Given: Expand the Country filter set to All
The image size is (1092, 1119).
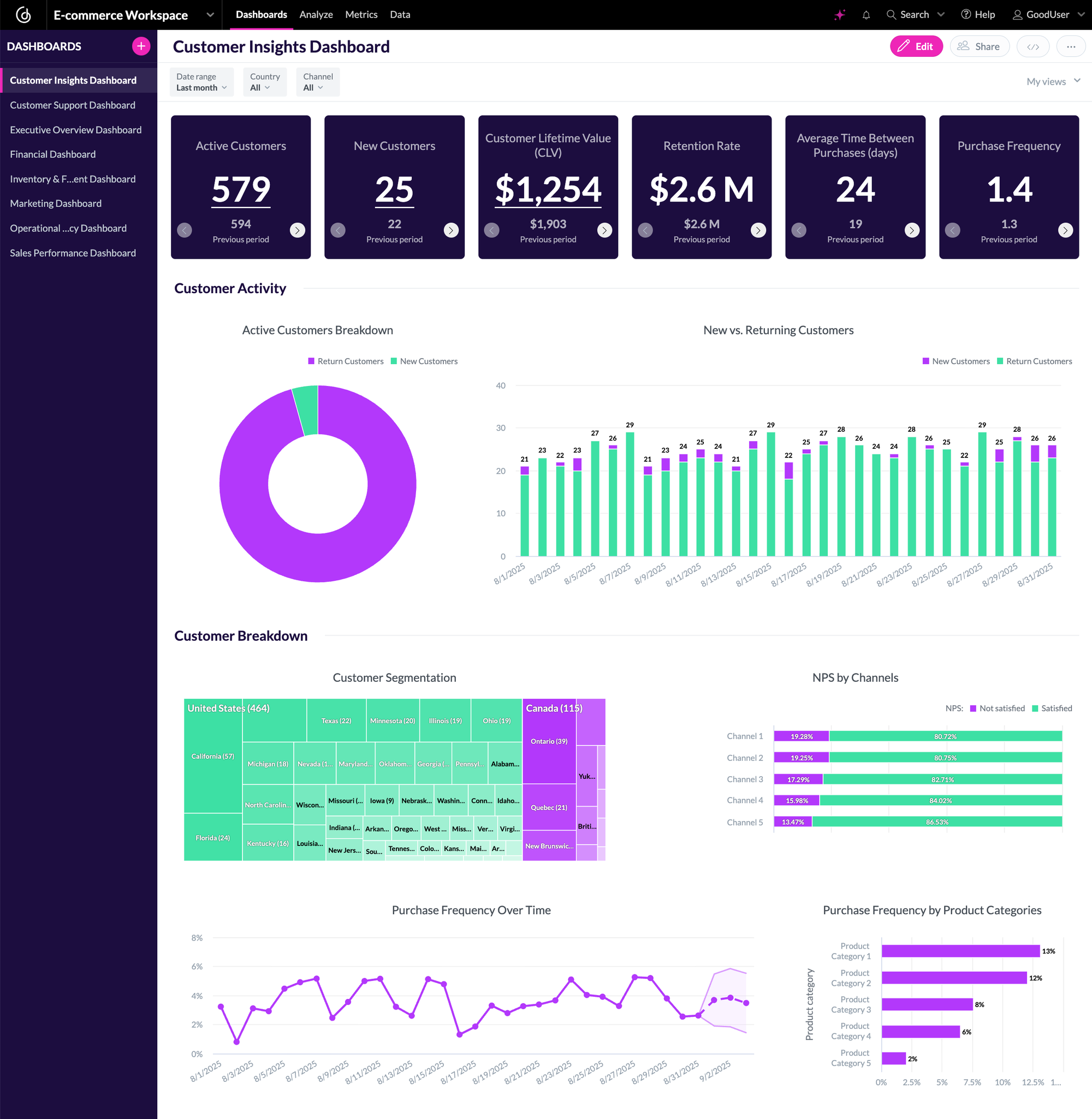Looking at the screenshot, I should pyautogui.click(x=264, y=82).
